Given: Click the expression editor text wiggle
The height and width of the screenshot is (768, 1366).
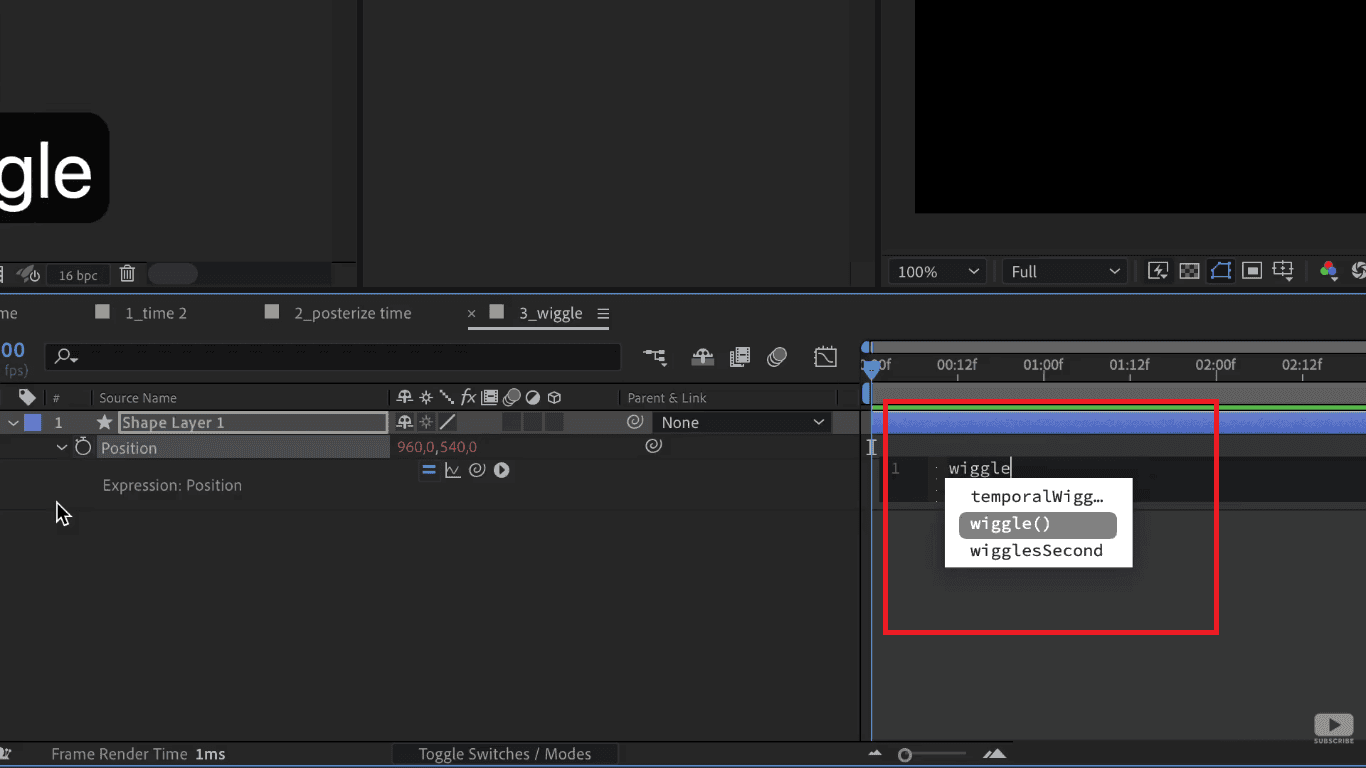Looking at the screenshot, I should (x=979, y=468).
